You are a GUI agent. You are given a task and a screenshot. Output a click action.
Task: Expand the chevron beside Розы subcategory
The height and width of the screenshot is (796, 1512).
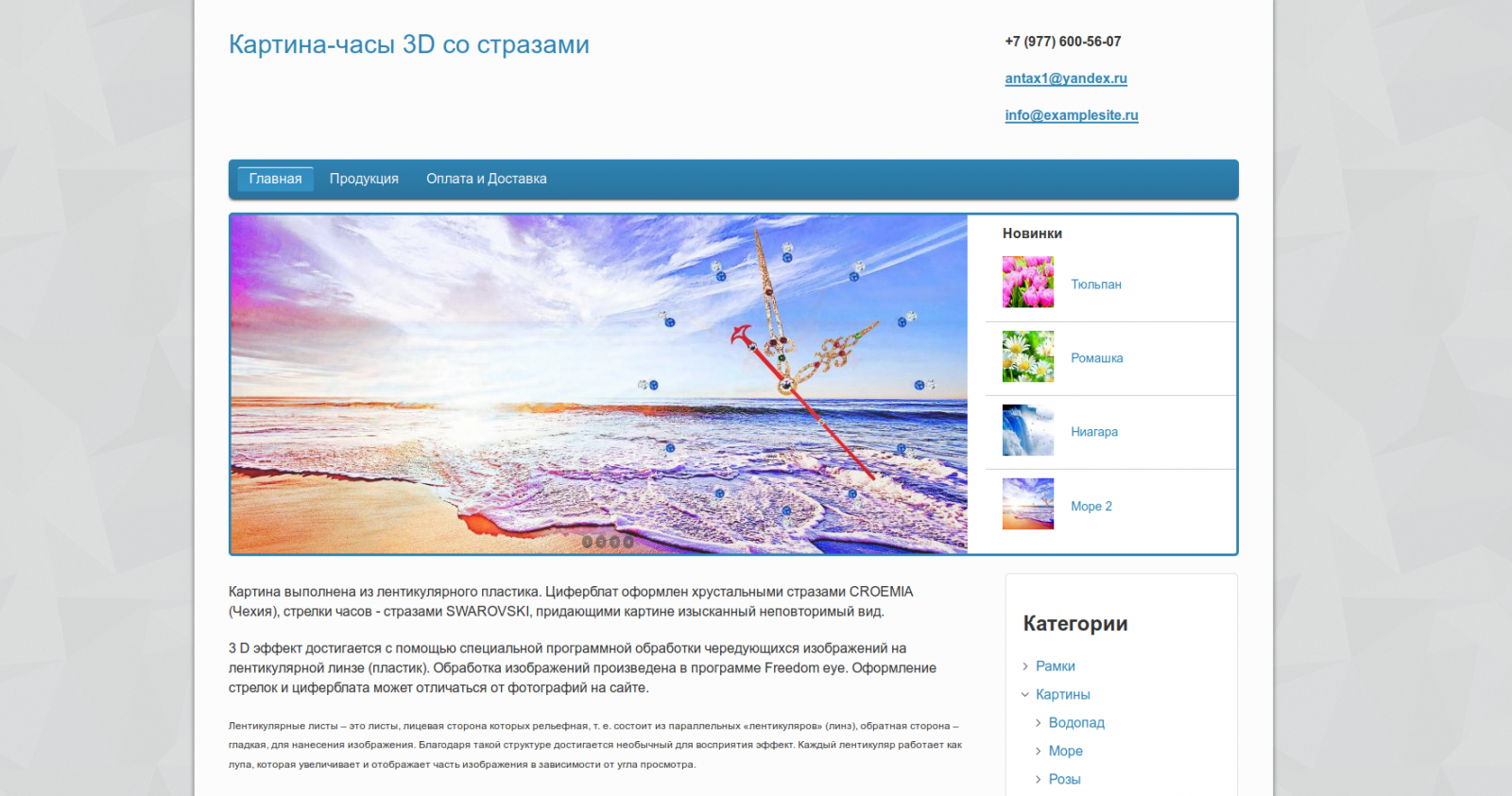click(1039, 780)
